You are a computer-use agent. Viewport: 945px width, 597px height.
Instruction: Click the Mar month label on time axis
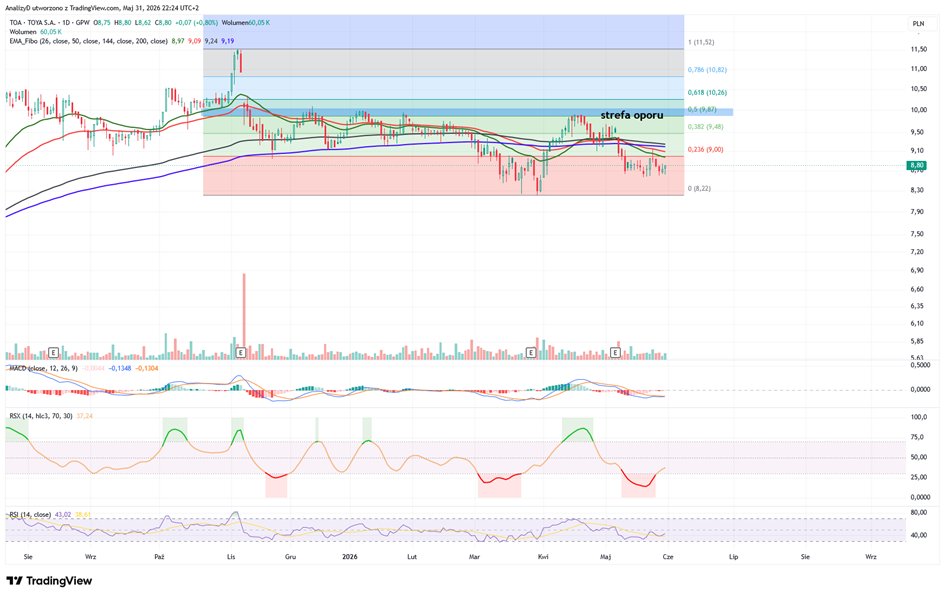(474, 557)
